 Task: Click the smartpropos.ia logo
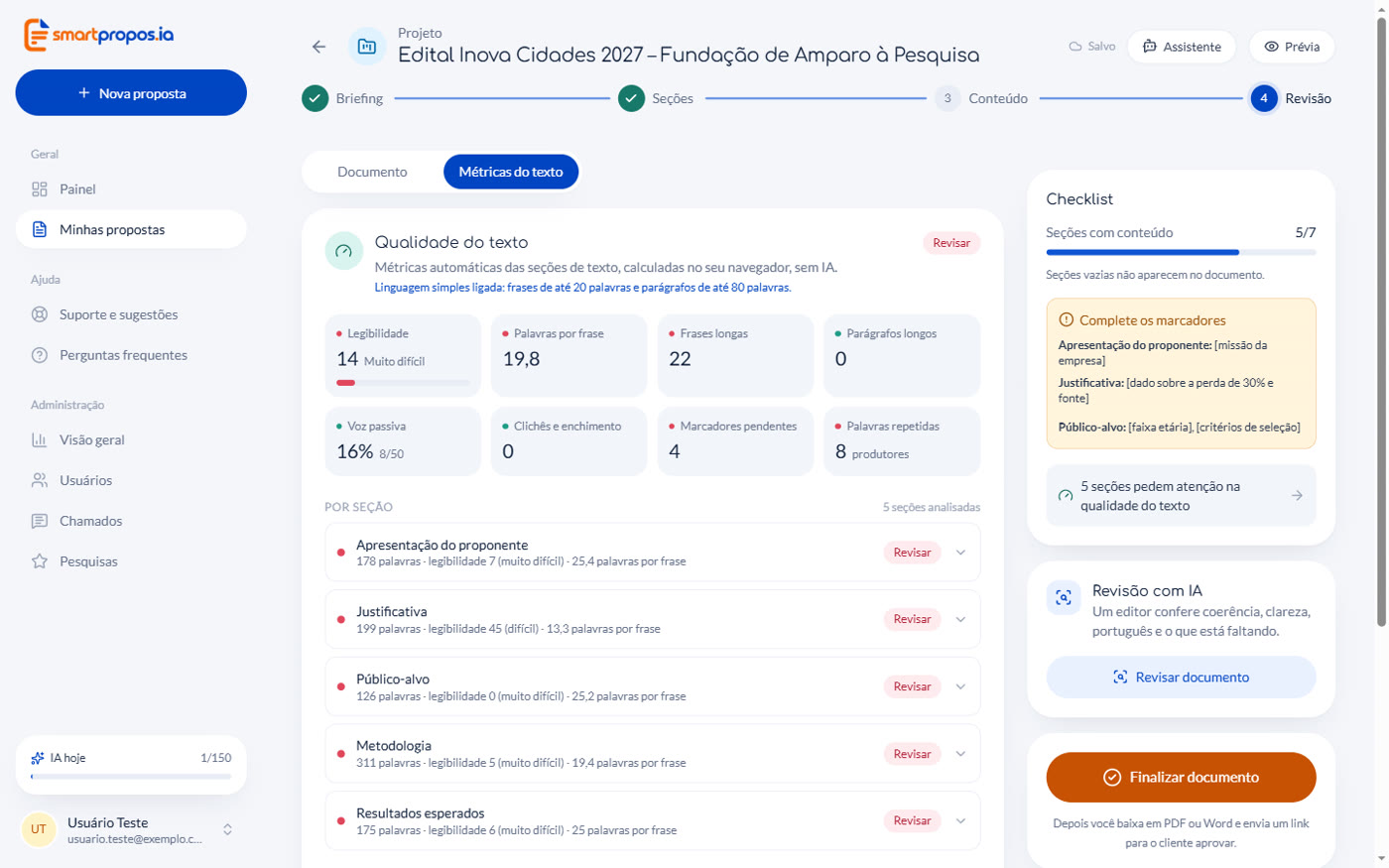(98, 35)
